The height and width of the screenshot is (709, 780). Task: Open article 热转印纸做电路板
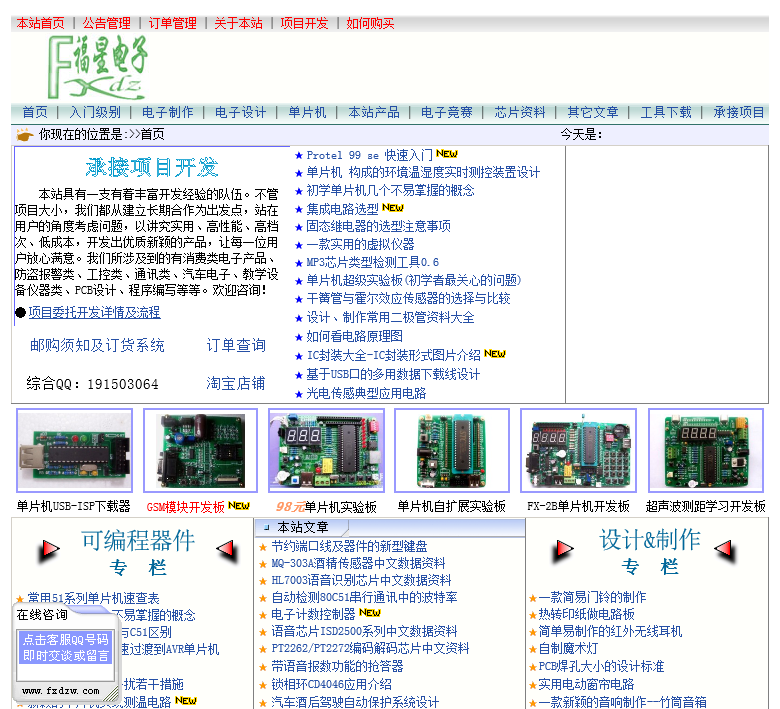pos(586,614)
